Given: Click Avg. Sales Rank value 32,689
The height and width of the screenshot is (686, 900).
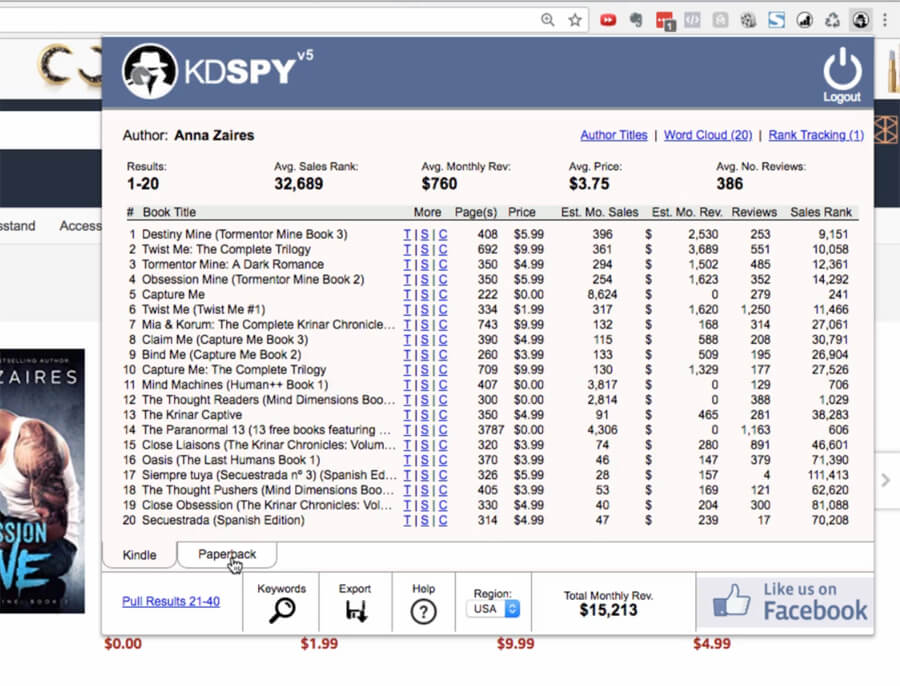Looking at the screenshot, I should click(x=298, y=184).
